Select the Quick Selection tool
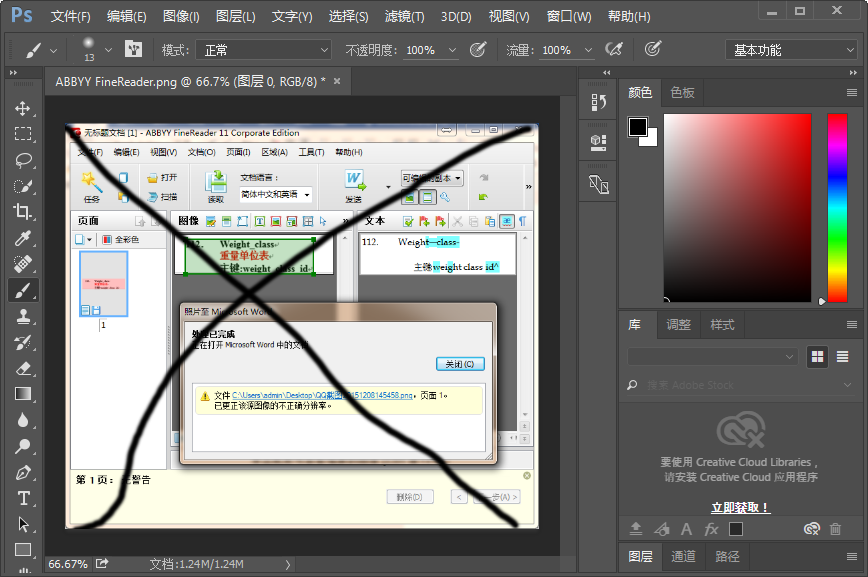Image resolution: width=868 pixels, height=577 pixels. point(23,186)
